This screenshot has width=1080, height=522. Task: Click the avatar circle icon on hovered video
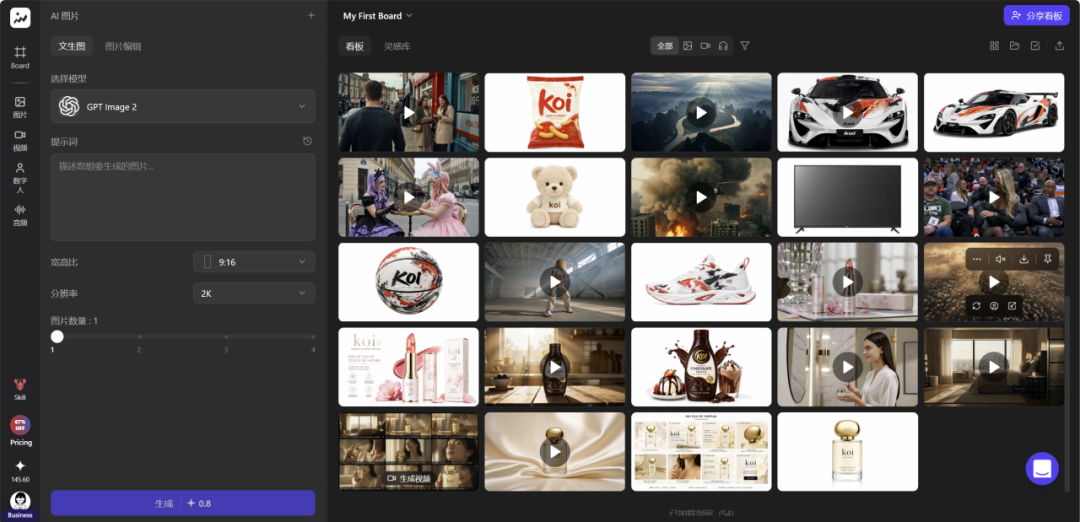(994, 306)
